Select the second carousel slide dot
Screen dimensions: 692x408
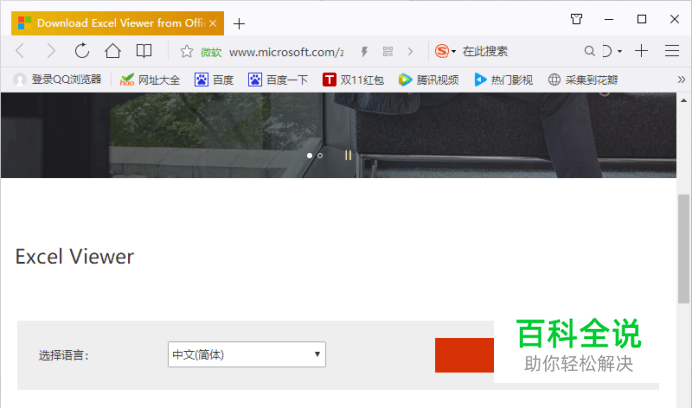pyautogui.click(x=320, y=155)
